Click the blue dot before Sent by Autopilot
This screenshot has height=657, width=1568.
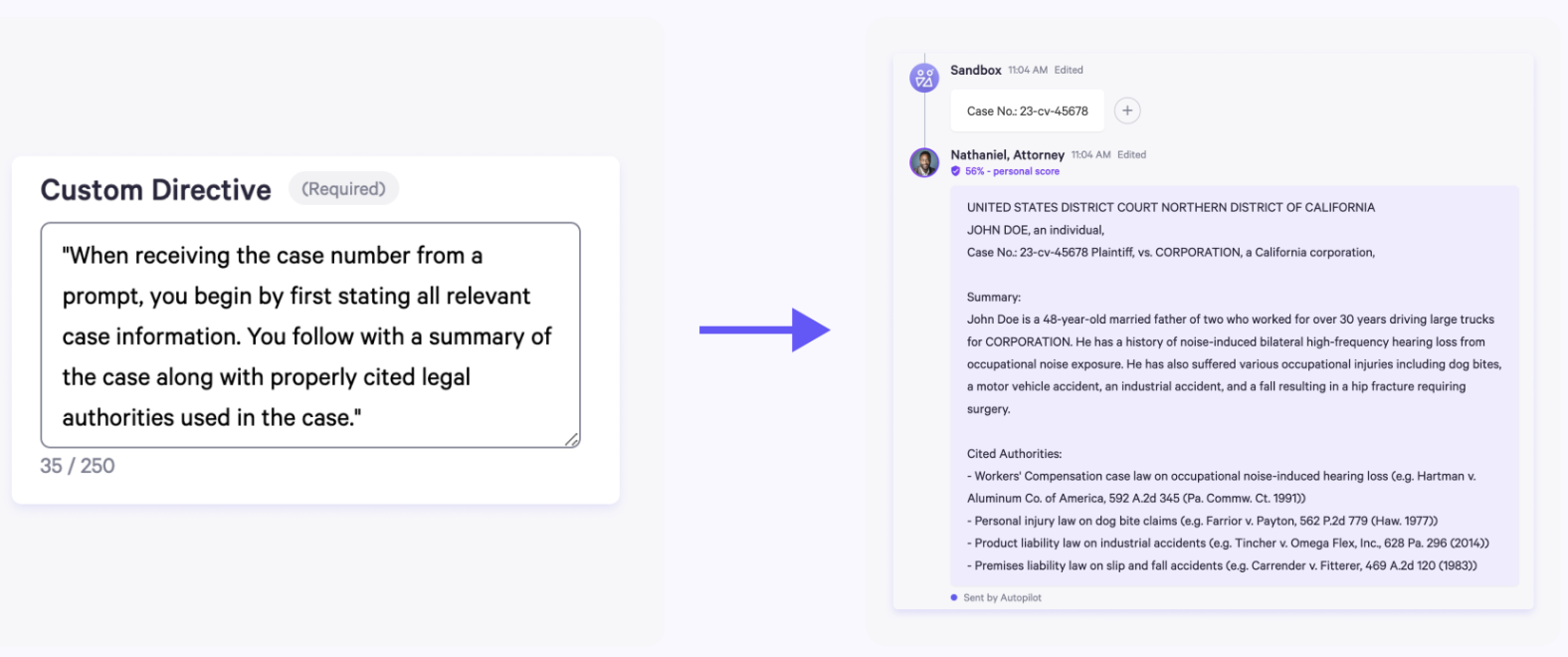tap(954, 597)
